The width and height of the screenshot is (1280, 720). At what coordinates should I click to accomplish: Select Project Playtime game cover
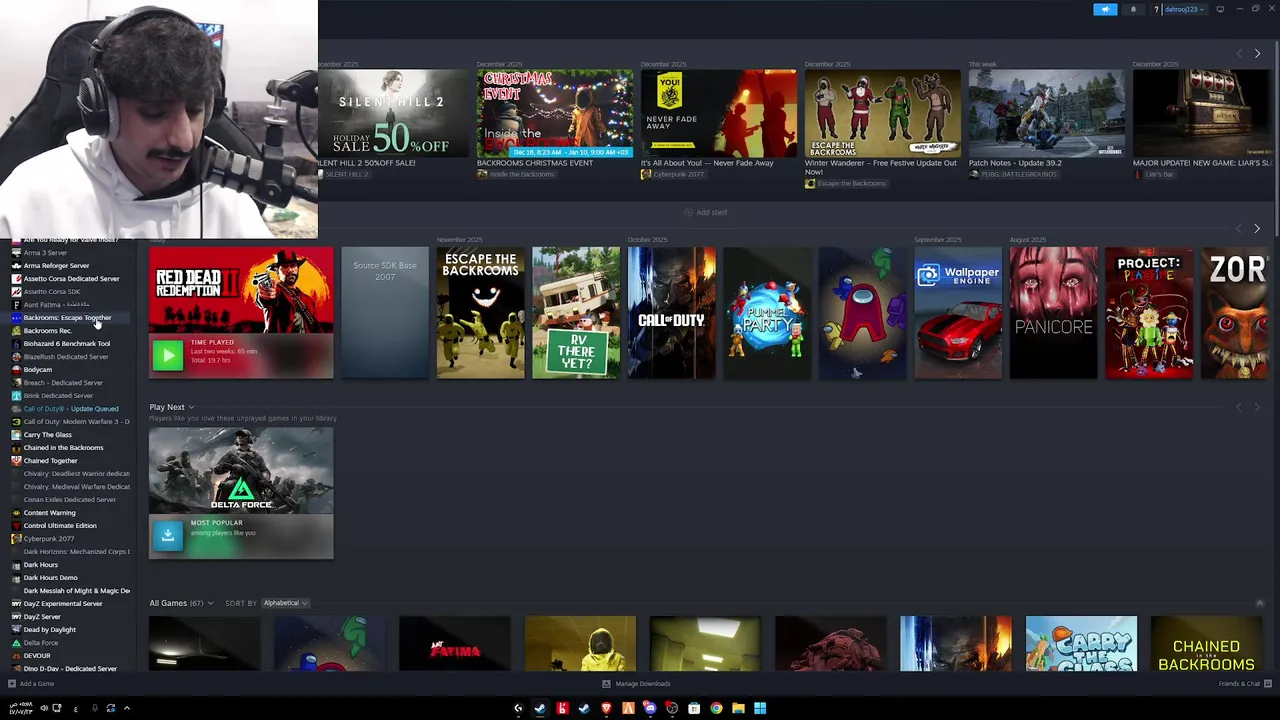(x=1149, y=313)
